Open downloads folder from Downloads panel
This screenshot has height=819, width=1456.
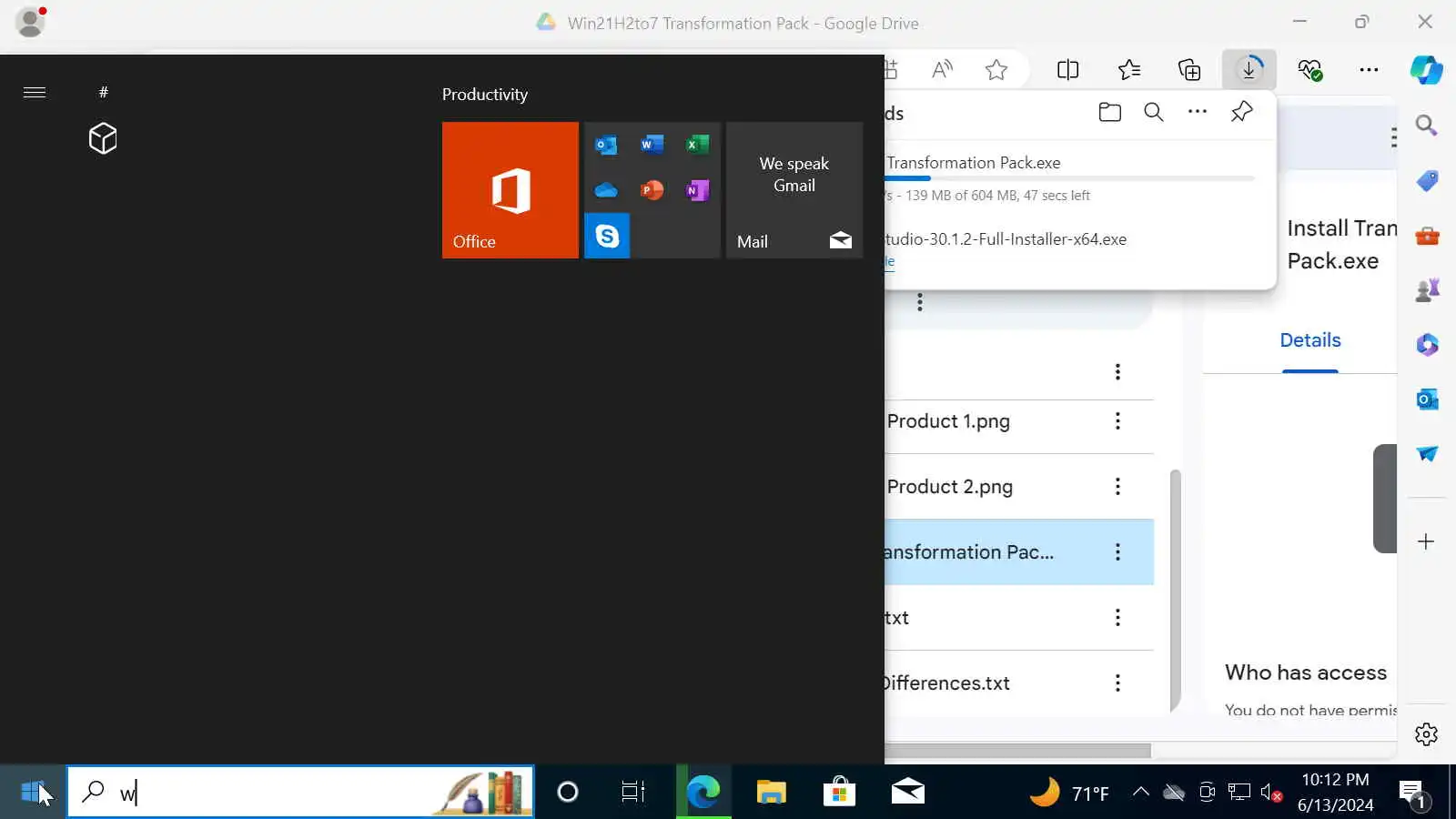click(x=1110, y=112)
